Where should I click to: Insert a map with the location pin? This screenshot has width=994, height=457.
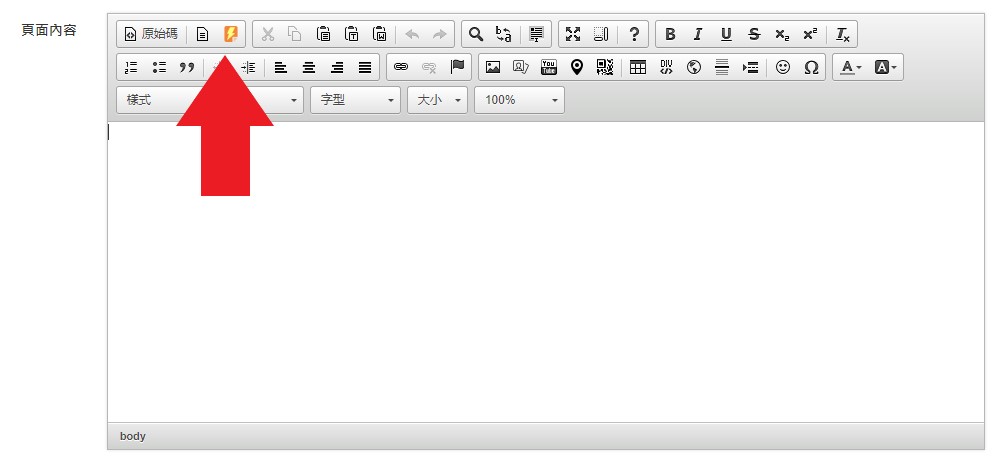[577, 67]
